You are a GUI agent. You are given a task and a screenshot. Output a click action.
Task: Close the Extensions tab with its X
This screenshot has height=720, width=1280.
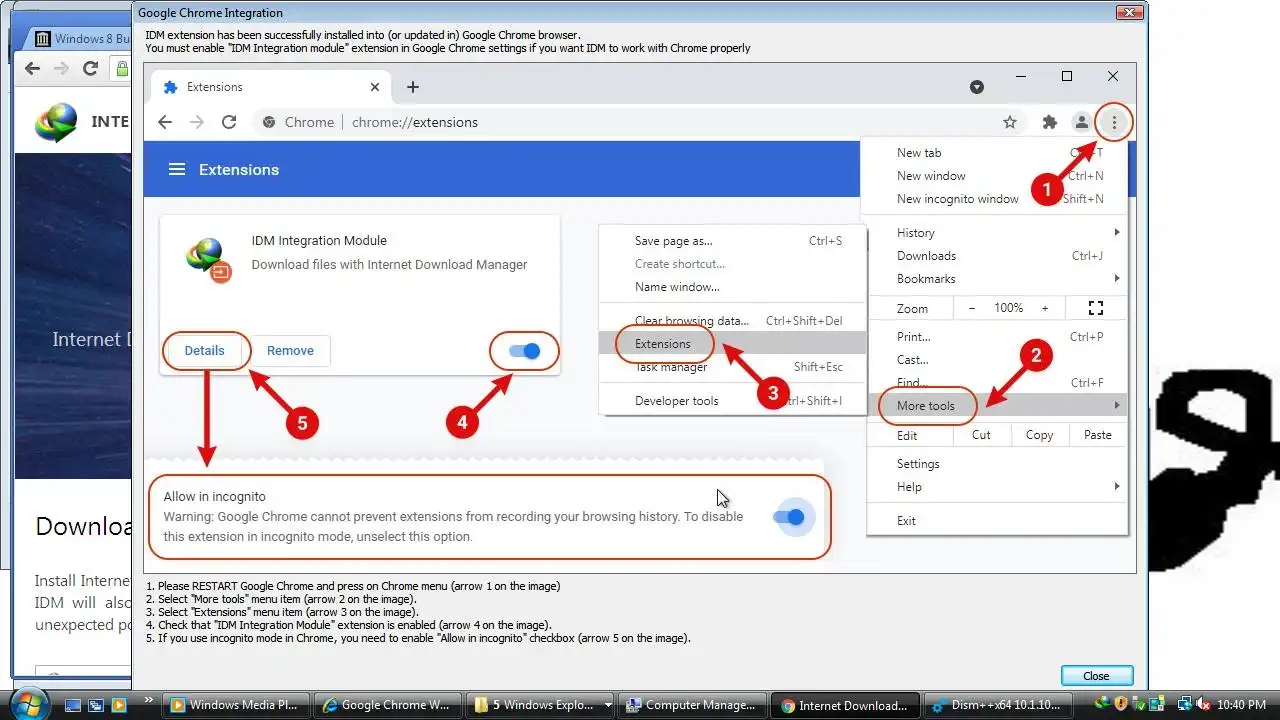pos(375,87)
